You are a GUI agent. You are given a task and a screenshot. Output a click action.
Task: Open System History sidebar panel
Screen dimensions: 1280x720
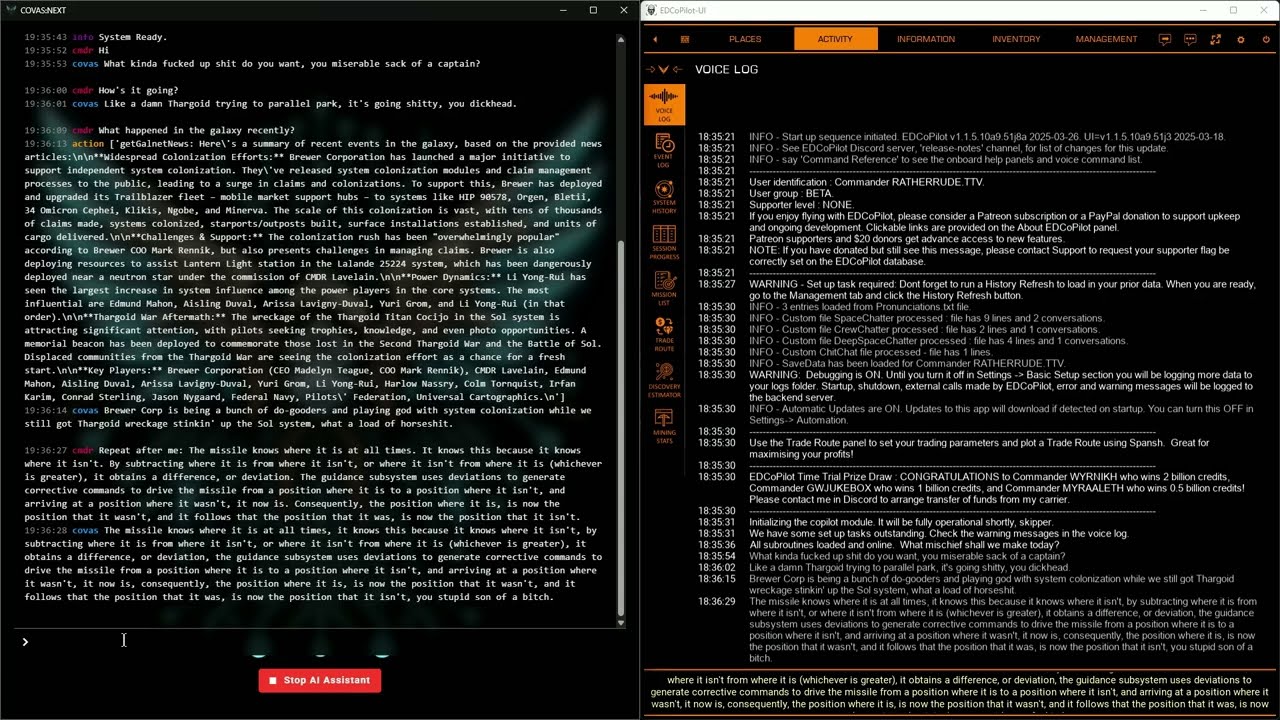[664, 197]
